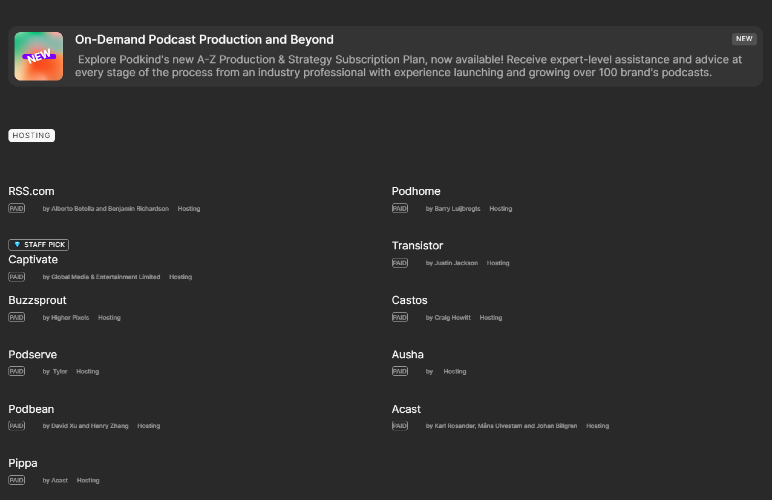772x500 pixels.
Task: Click the PAID badge under Captivate
Action: click(16, 277)
